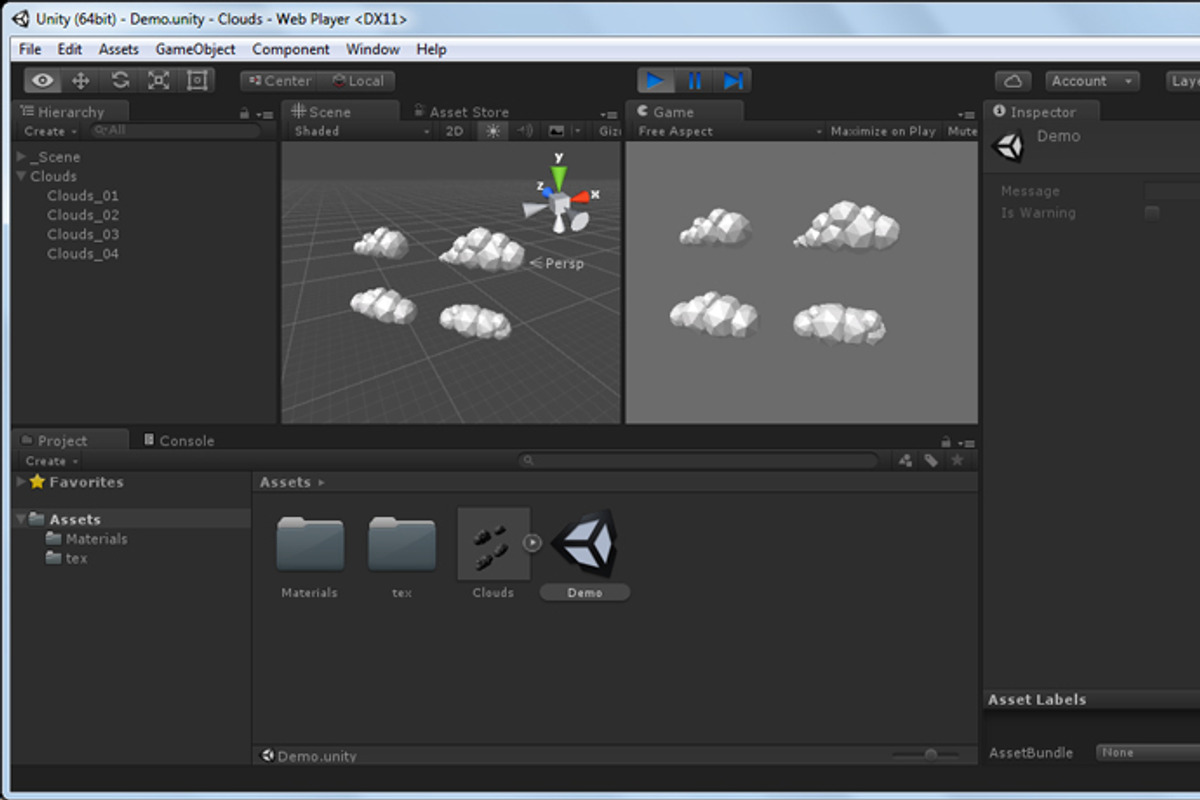The width and height of the screenshot is (1200, 800).
Task: Click the red X axis gizmo cone
Action: coord(581,196)
